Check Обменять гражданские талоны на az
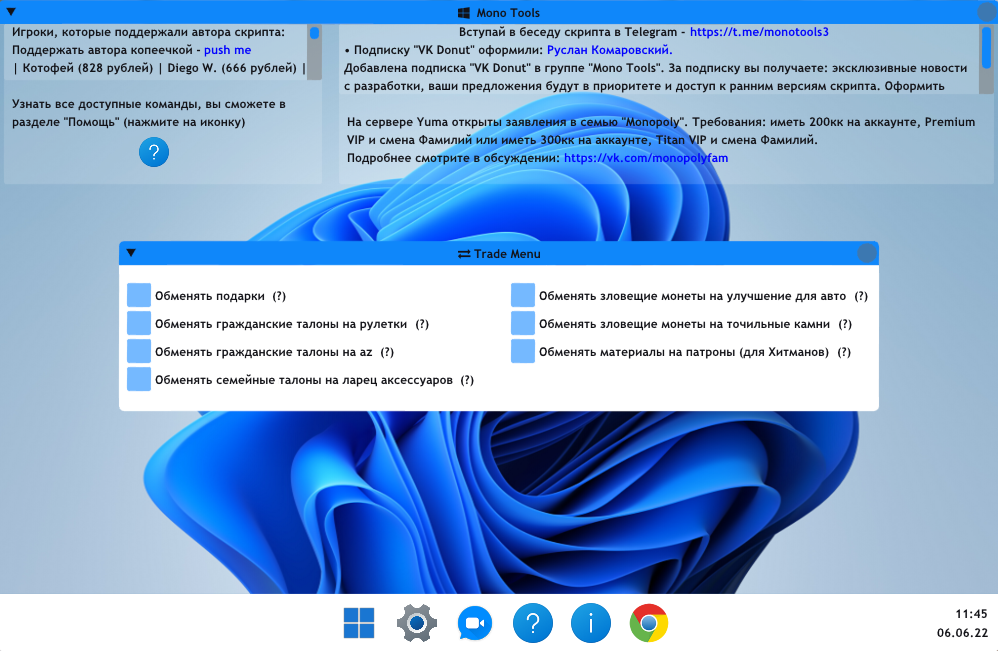The width and height of the screenshot is (998, 651). pyautogui.click(x=139, y=351)
